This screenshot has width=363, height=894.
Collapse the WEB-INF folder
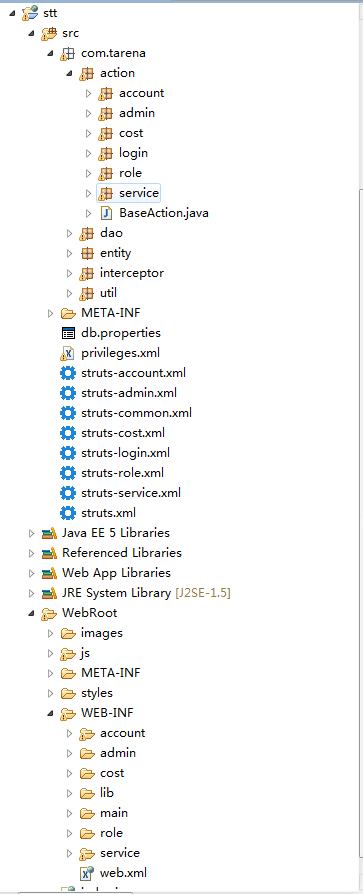coord(50,713)
